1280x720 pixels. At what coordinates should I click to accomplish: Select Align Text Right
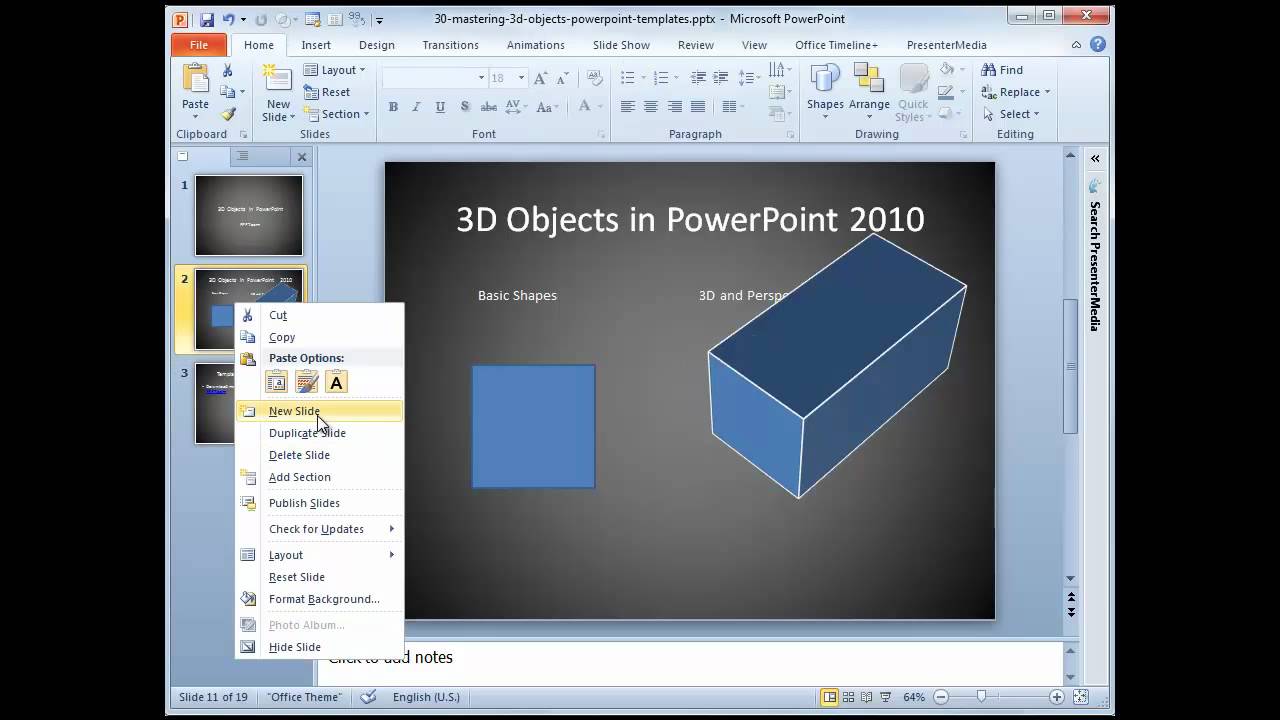675,107
